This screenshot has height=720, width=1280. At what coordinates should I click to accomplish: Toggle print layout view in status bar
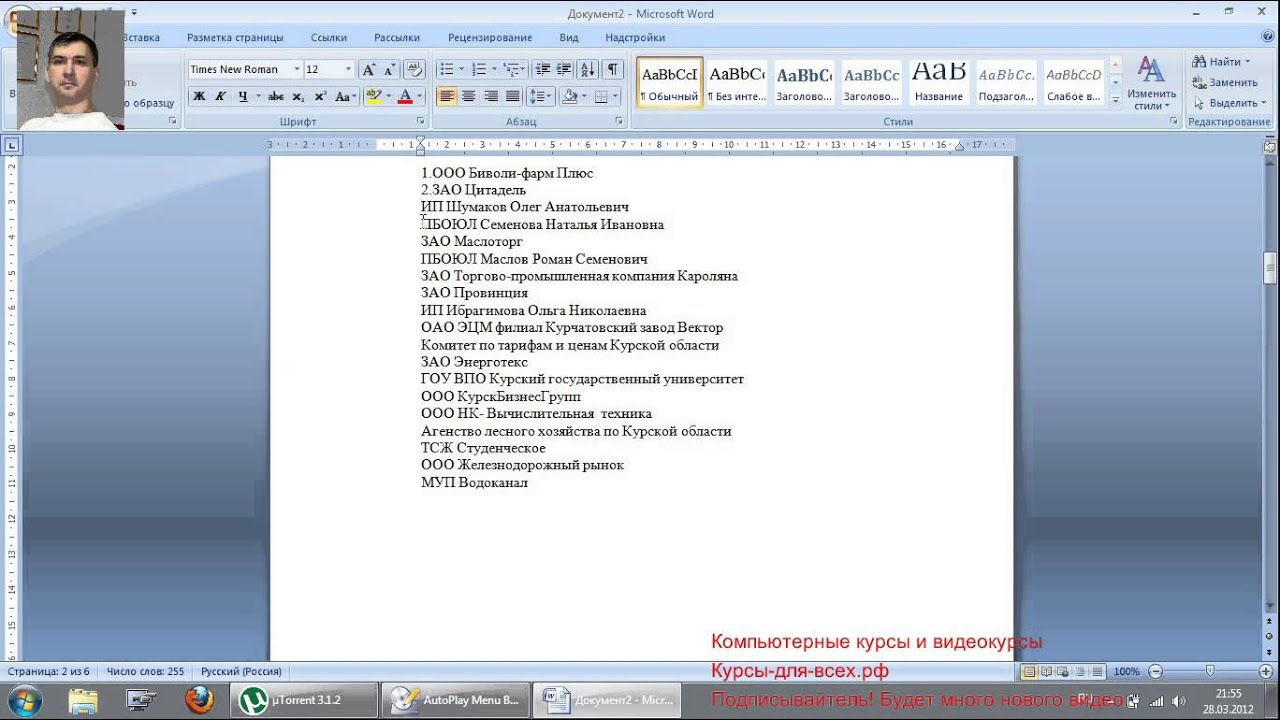(x=1028, y=672)
